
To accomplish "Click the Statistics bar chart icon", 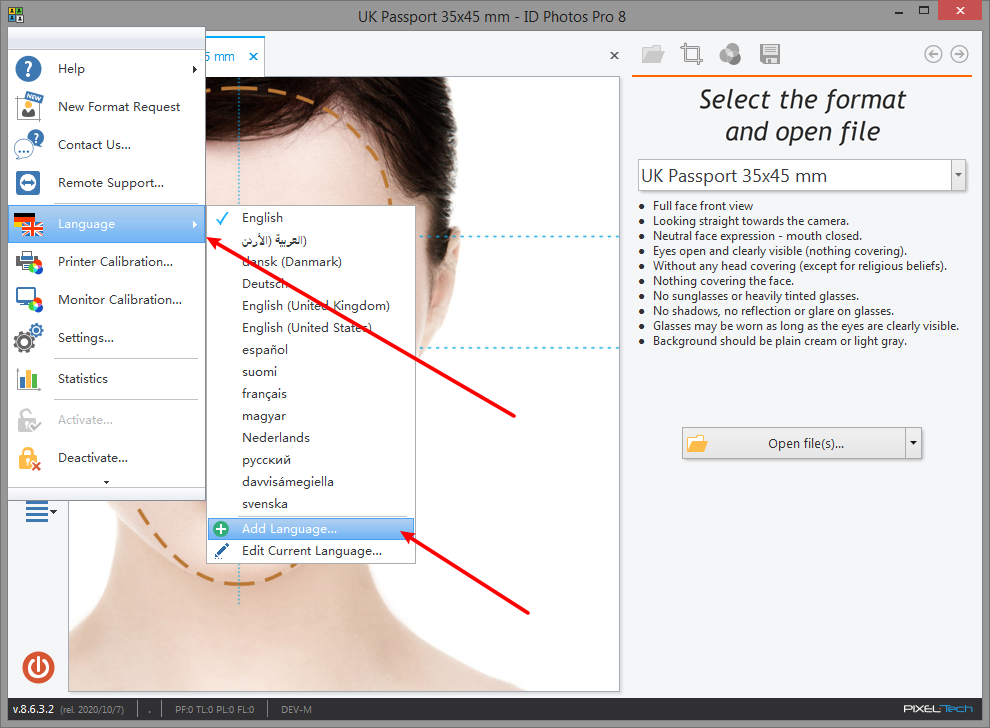I will [28, 379].
